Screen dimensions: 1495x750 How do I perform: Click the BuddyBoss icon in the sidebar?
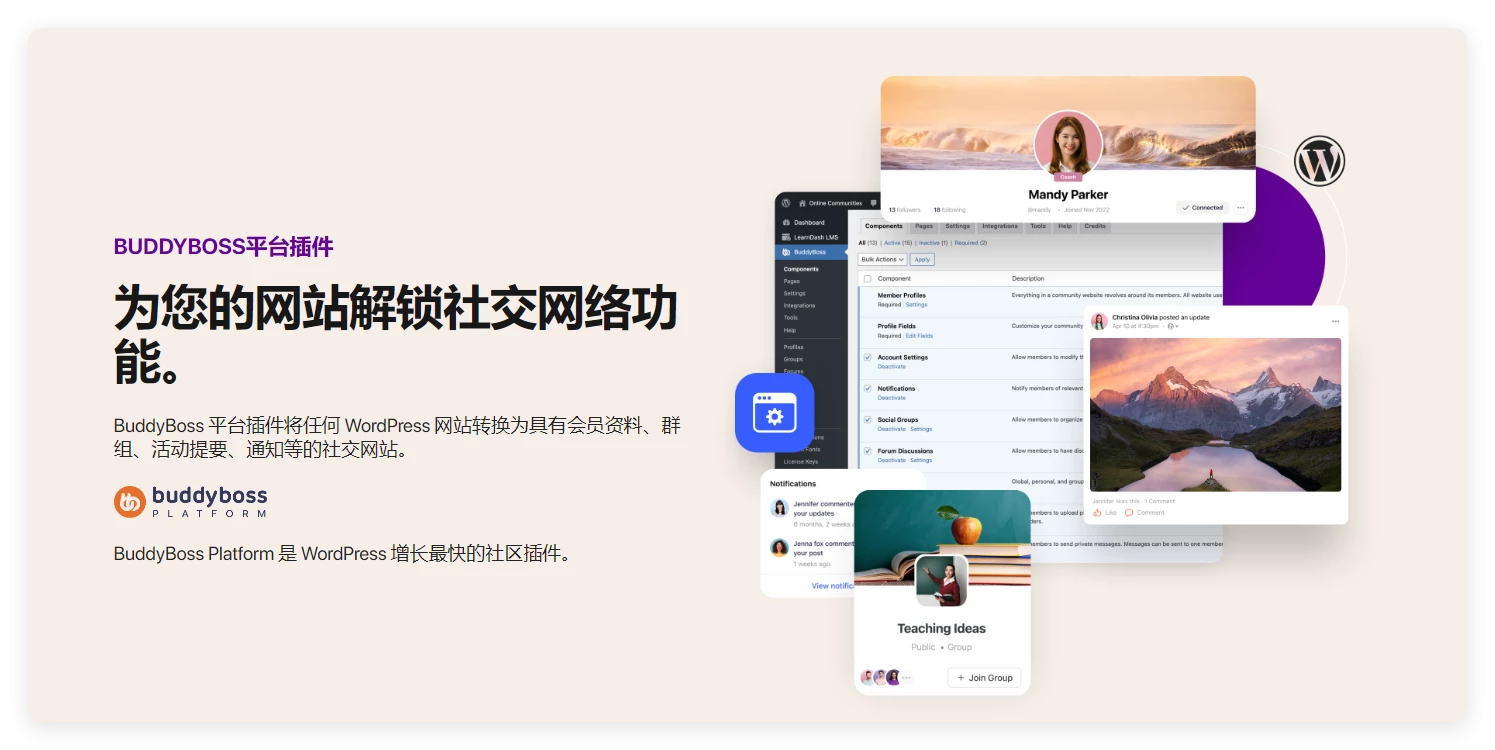(784, 251)
